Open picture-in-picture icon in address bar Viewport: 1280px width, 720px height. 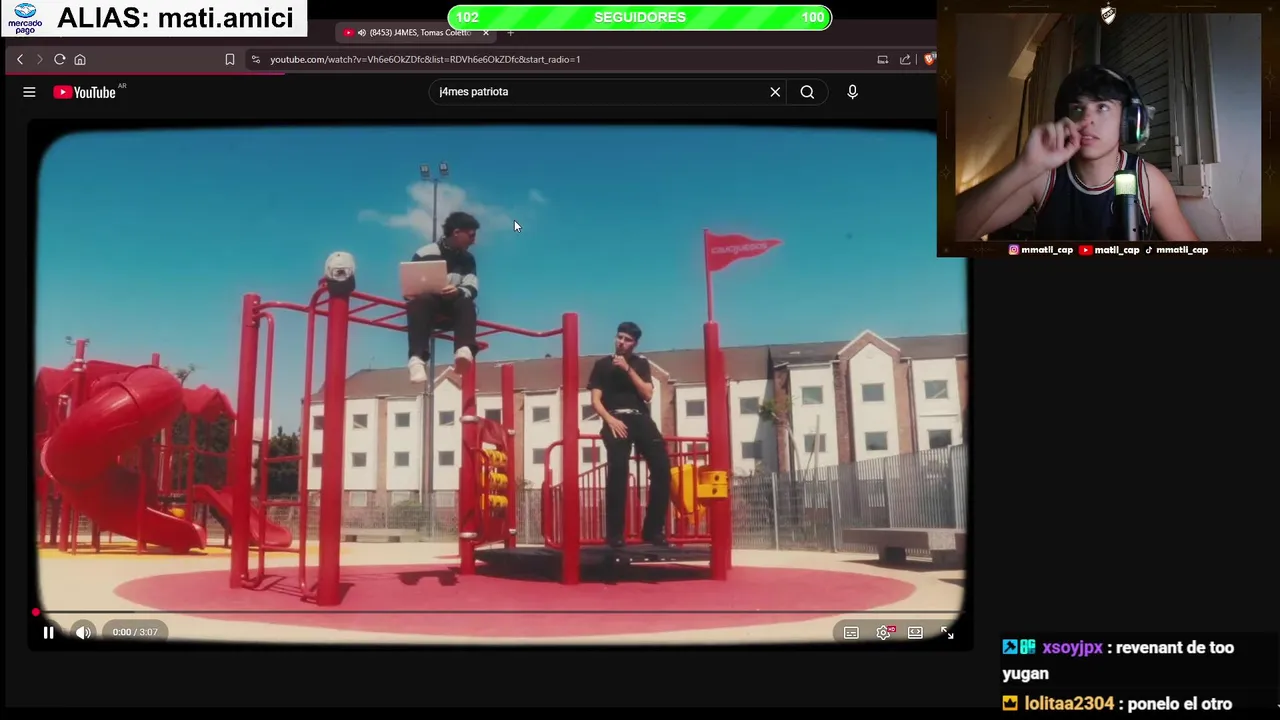(882, 59)
